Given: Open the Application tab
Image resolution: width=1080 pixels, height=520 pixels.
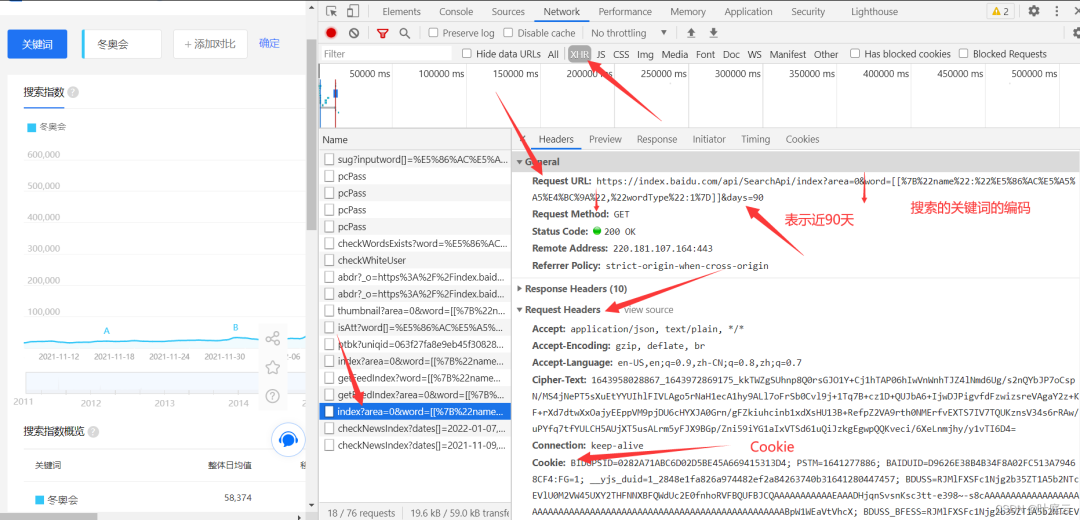Looking at the screenshot, I should click(748, 11).
